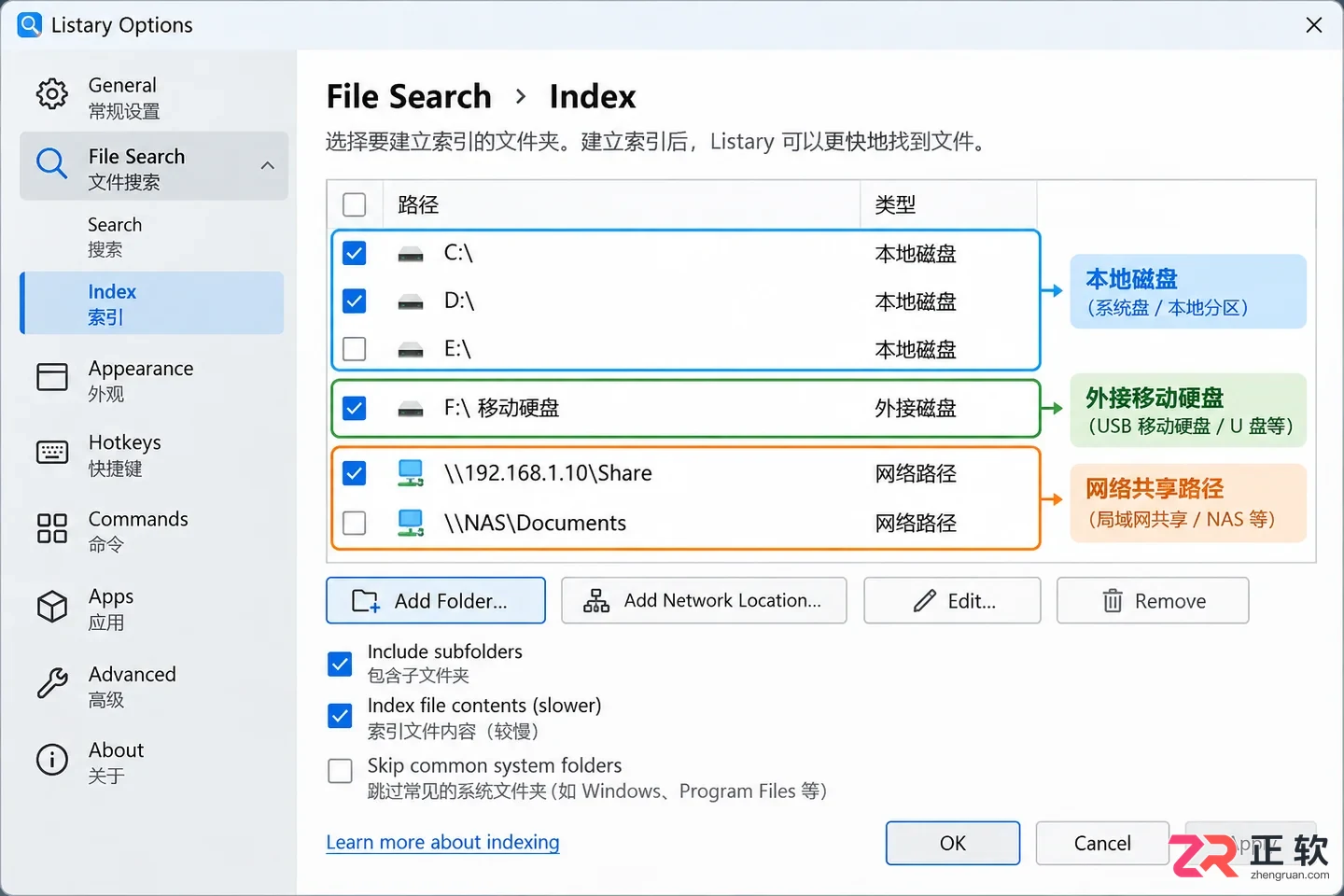Toggle the select-all checkbox in table header
The width and height of the screenshot is (1344, 896).
pos(355,204)
